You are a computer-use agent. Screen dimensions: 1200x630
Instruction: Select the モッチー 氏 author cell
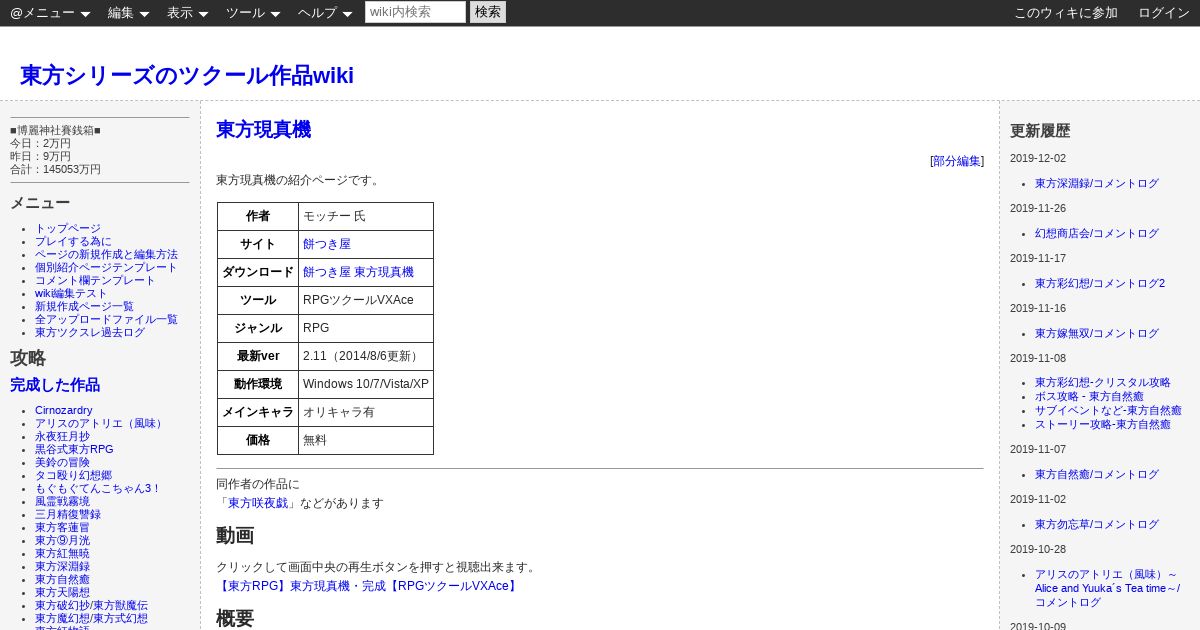(366, 216)
